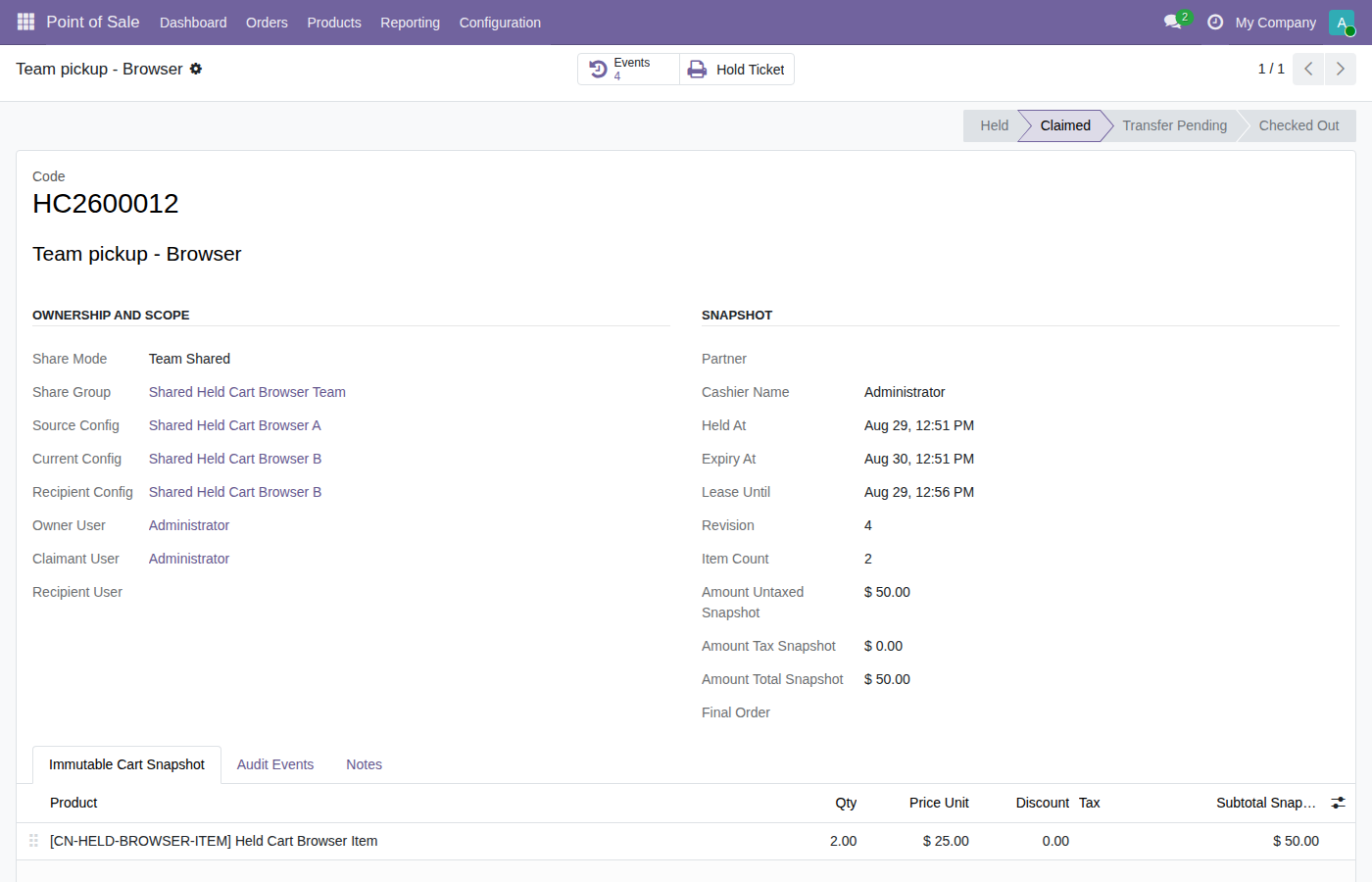Set status to Transfer Pending
Viewport: 1372px width, 882px height.
tap(1174, 125)
